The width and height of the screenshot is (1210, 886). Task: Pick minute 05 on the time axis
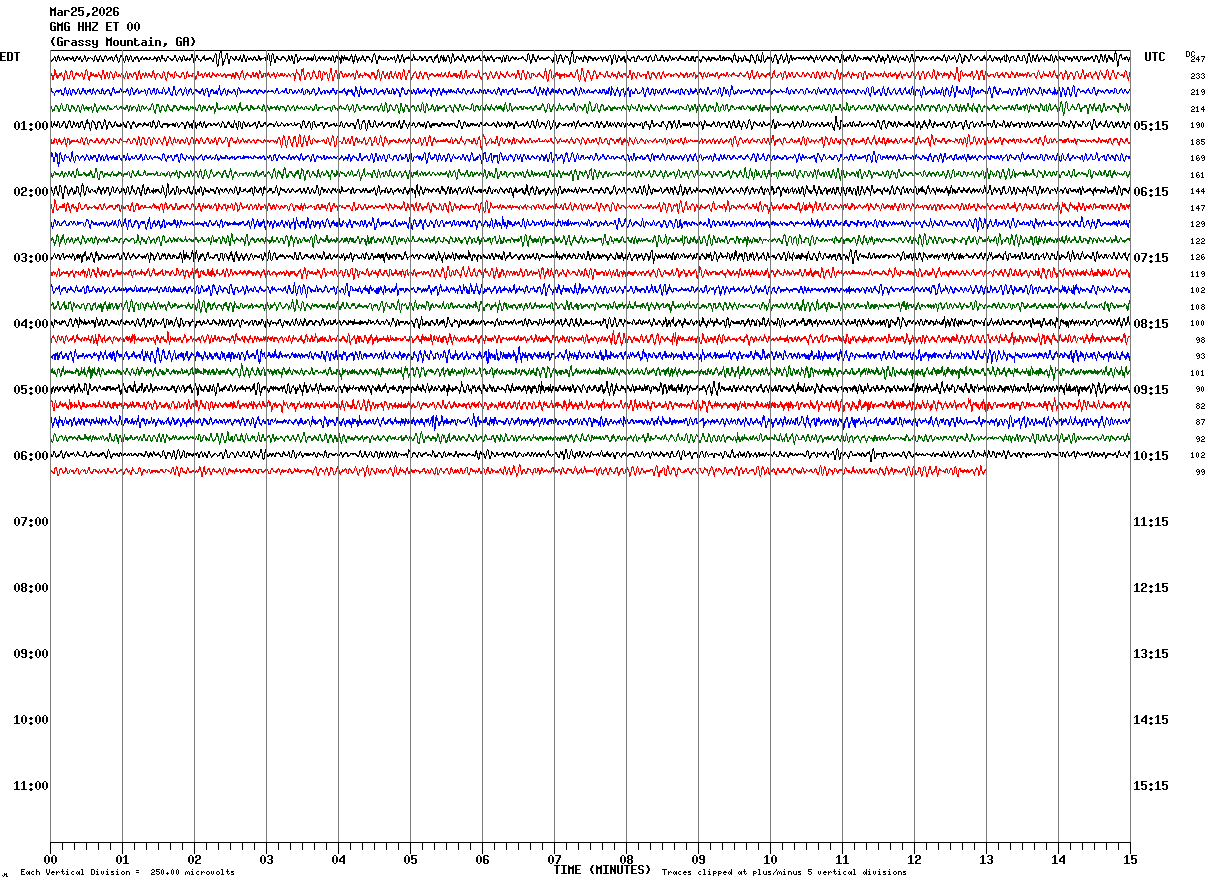pyautogui.click(x=410, y=859)
